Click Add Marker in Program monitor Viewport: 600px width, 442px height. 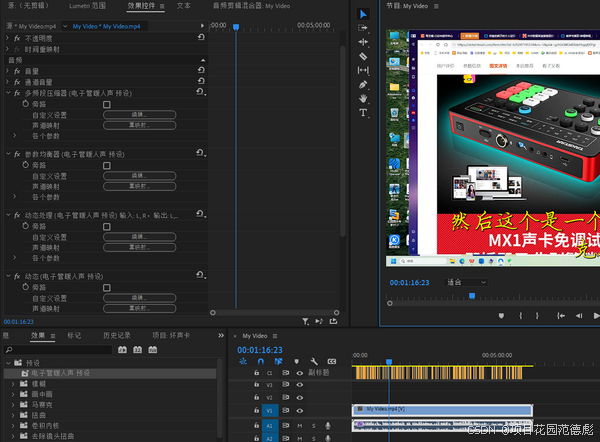pyautogui.click(x=501, y=316)
